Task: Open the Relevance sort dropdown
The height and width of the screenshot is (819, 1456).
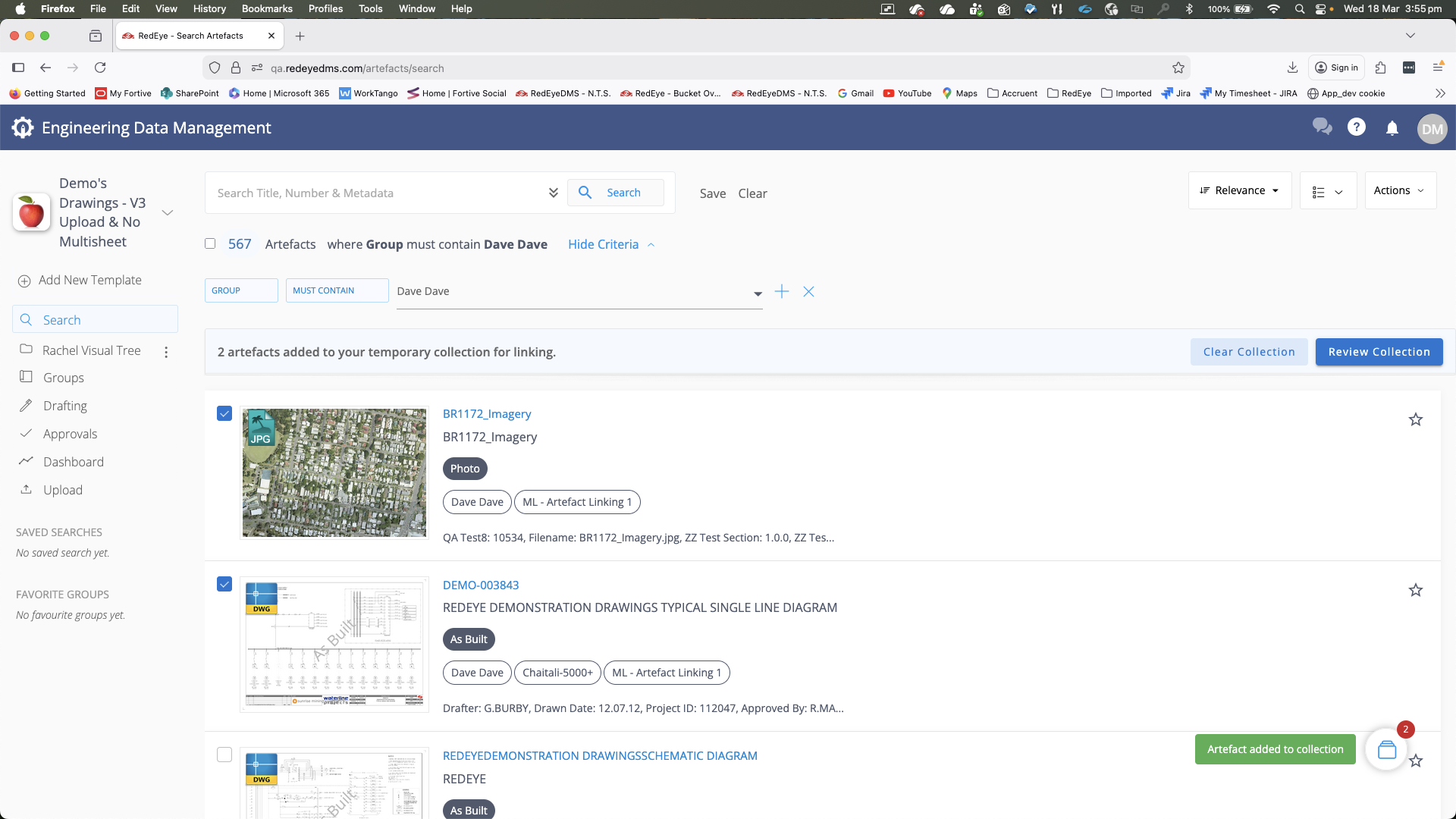Action: [1239, 190]
